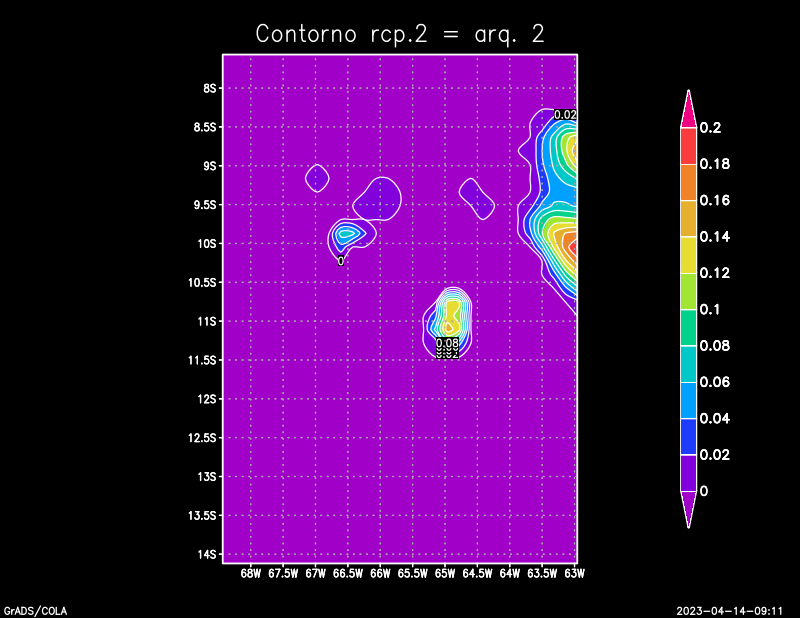Click the purple arrow below the colorbar
Screen dimensions: 800x618
688,509
